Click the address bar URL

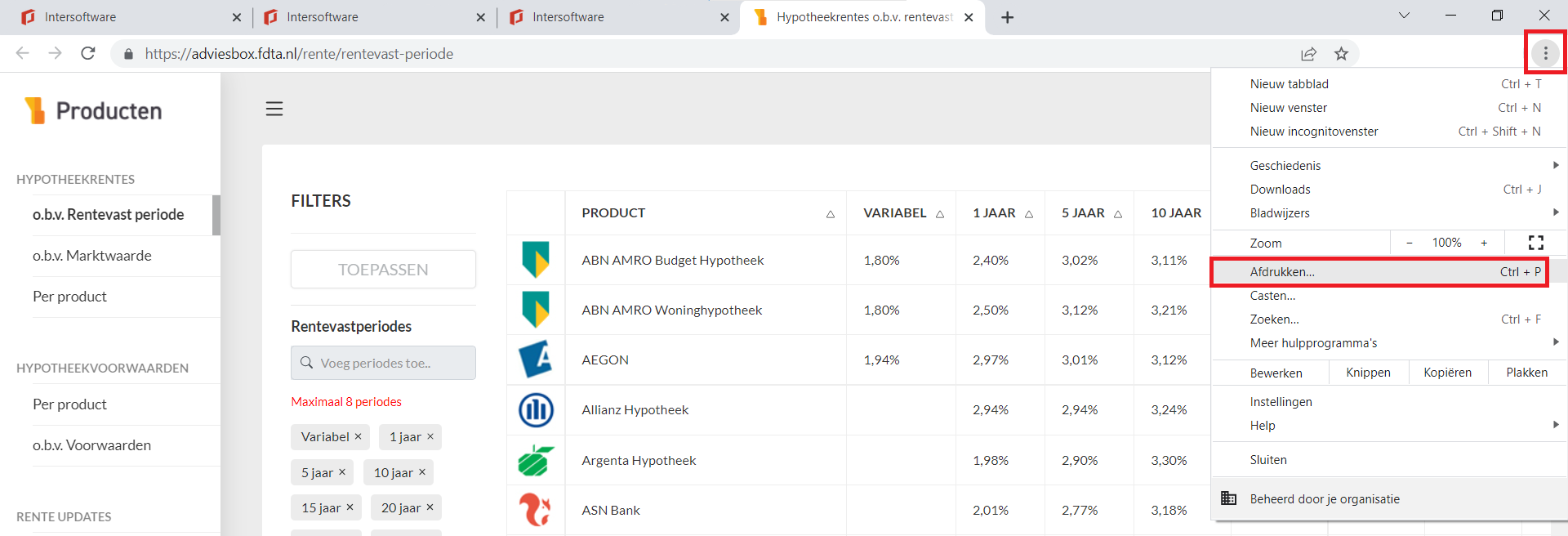click(299, 54)
